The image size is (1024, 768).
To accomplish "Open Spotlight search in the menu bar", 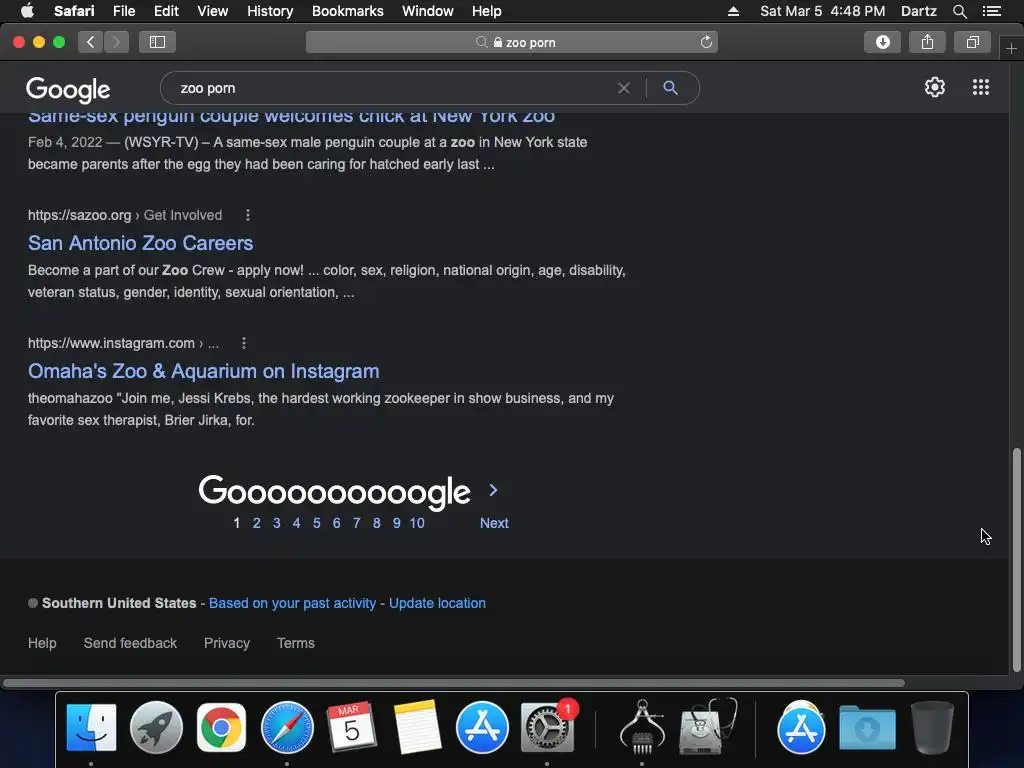I will (959, 11).
